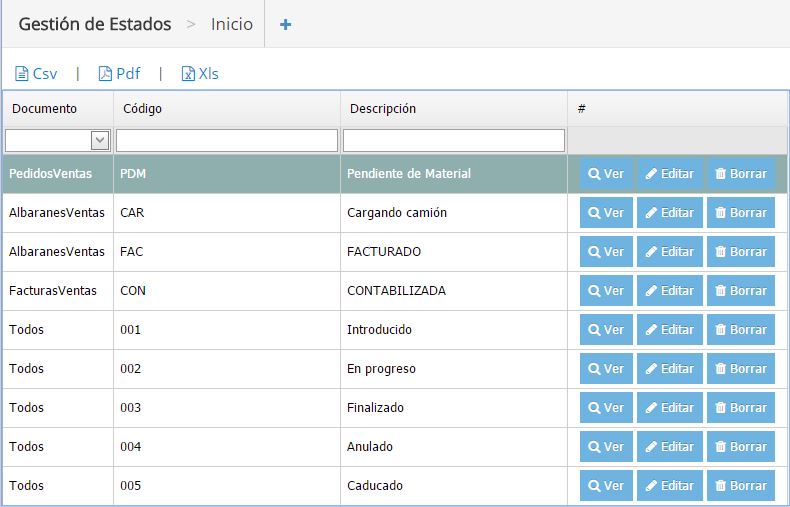Delete the Caducado row
Viewport: 790px width, 507px height.
[741, 485]
